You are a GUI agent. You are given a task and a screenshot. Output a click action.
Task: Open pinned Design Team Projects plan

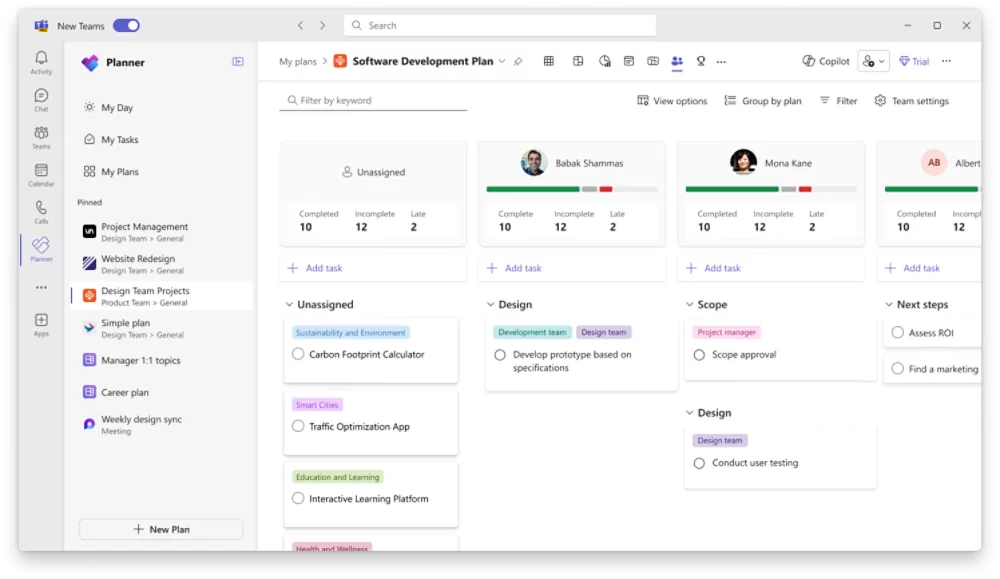point(162,296)
